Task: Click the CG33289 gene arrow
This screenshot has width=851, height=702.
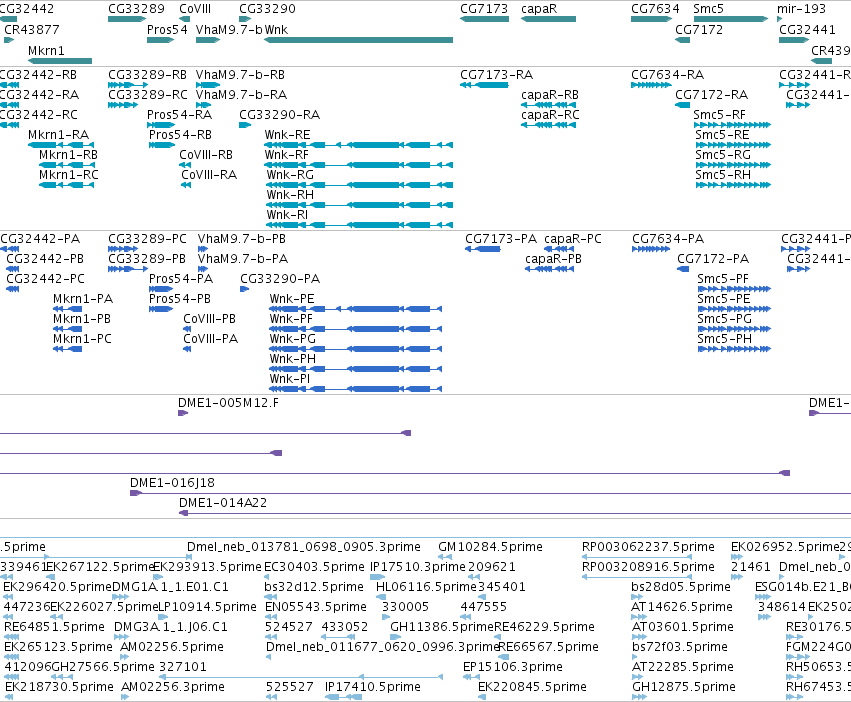Action: (x=128, y=19)
